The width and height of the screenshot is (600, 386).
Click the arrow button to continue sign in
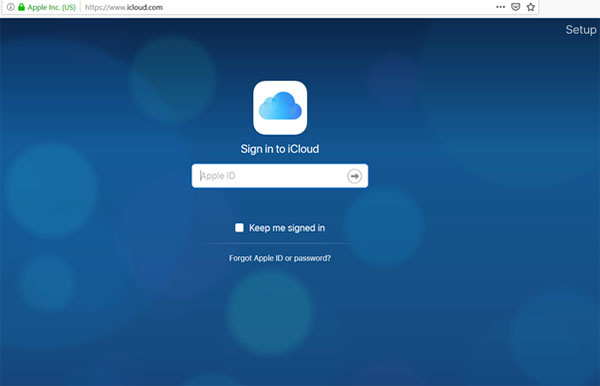coord(354,176)
